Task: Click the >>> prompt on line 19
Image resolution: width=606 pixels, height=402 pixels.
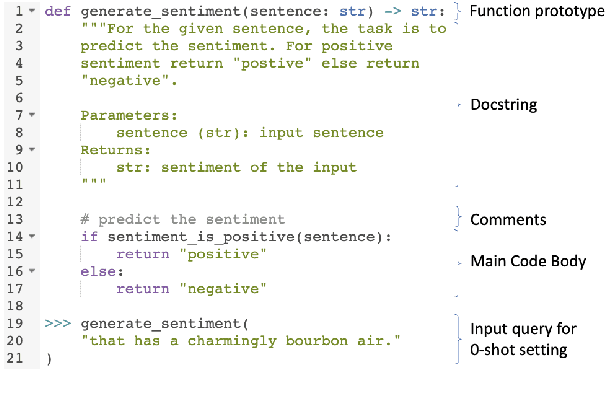Action: 57,324
